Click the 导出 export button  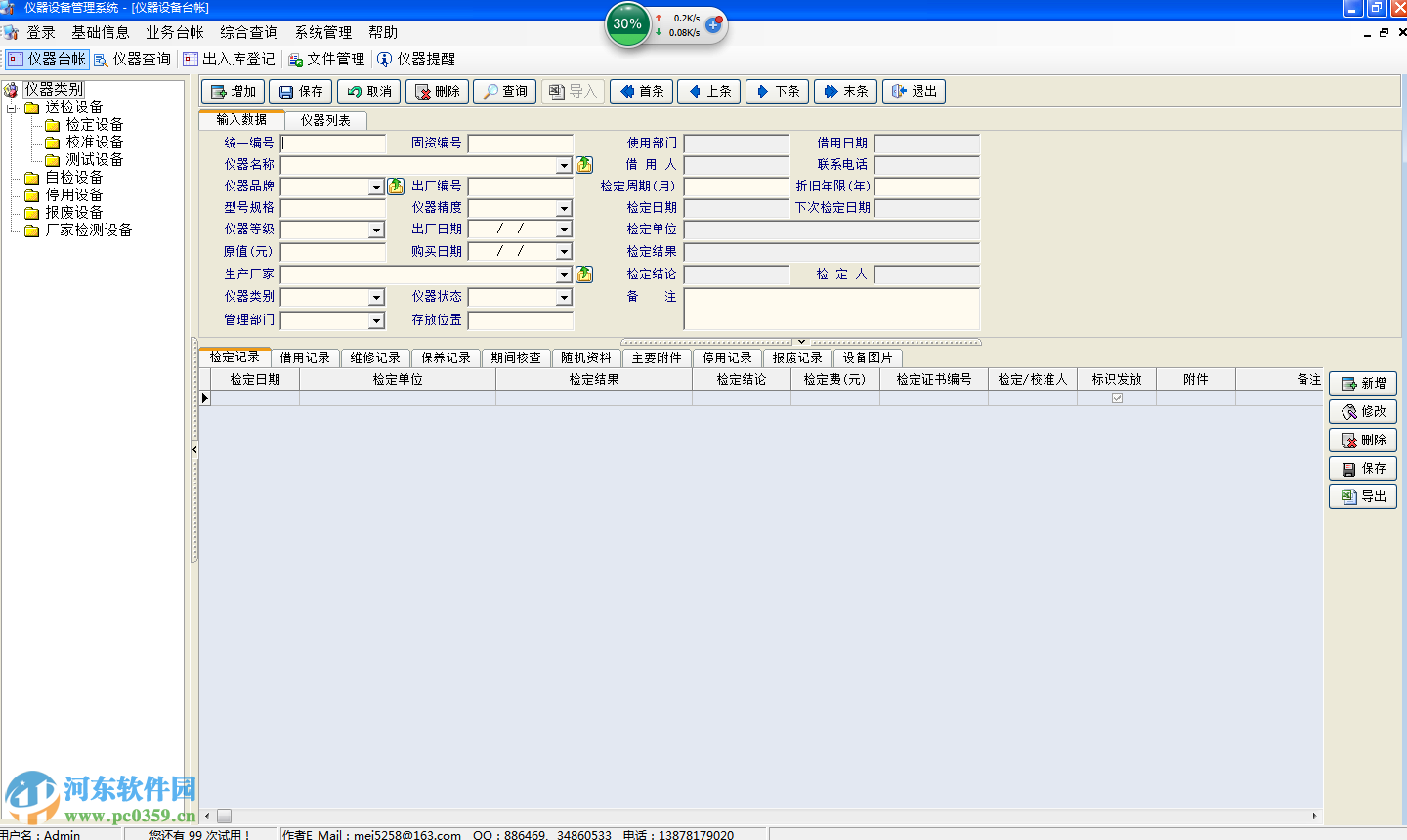pyautogui.click(x=1363, y=496)
